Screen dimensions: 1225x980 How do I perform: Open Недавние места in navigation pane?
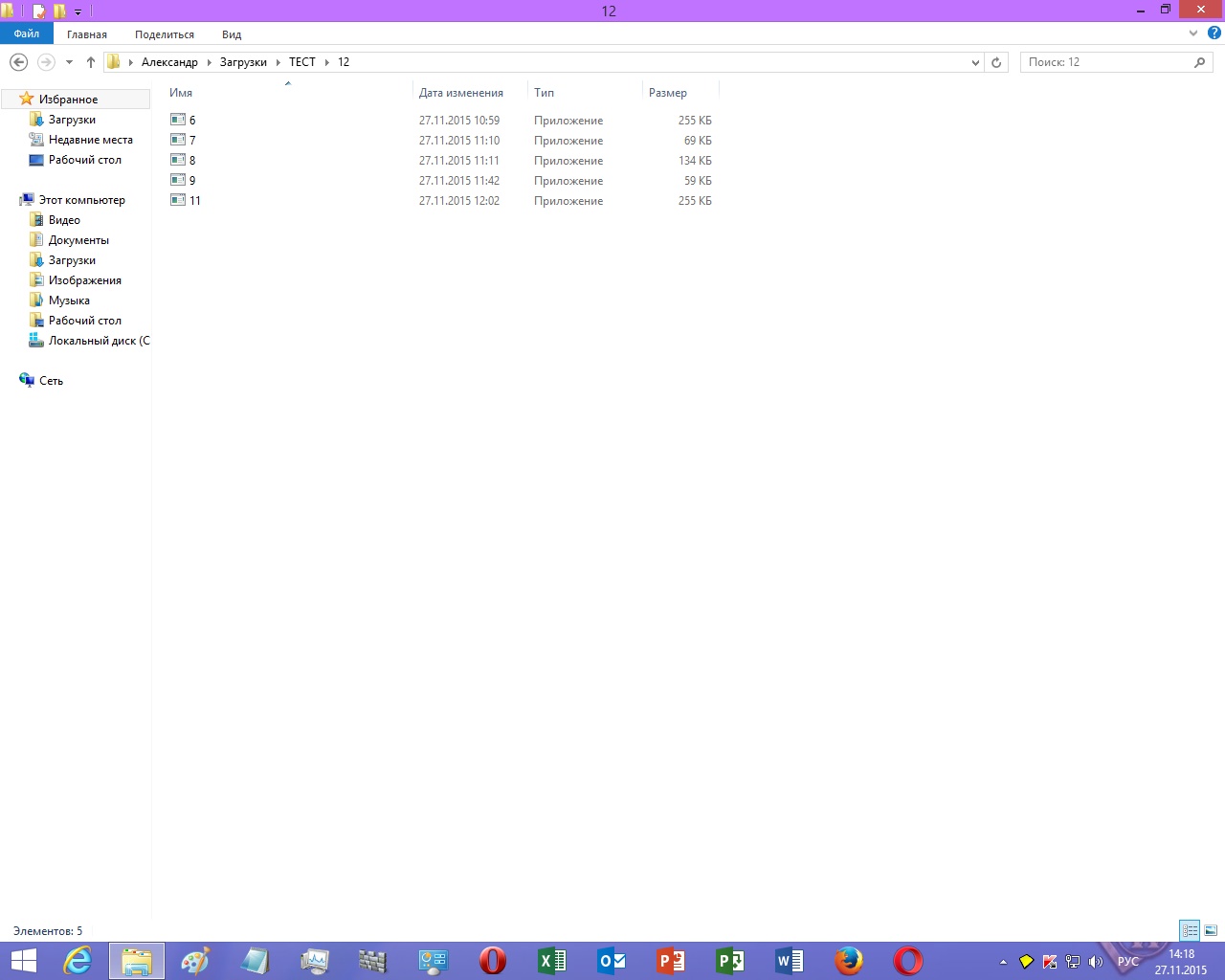pyautogui.click(x=91, y=140)
